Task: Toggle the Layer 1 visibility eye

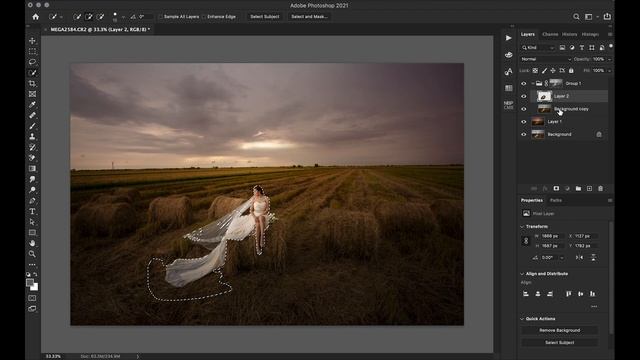Action: pos(524,122)
